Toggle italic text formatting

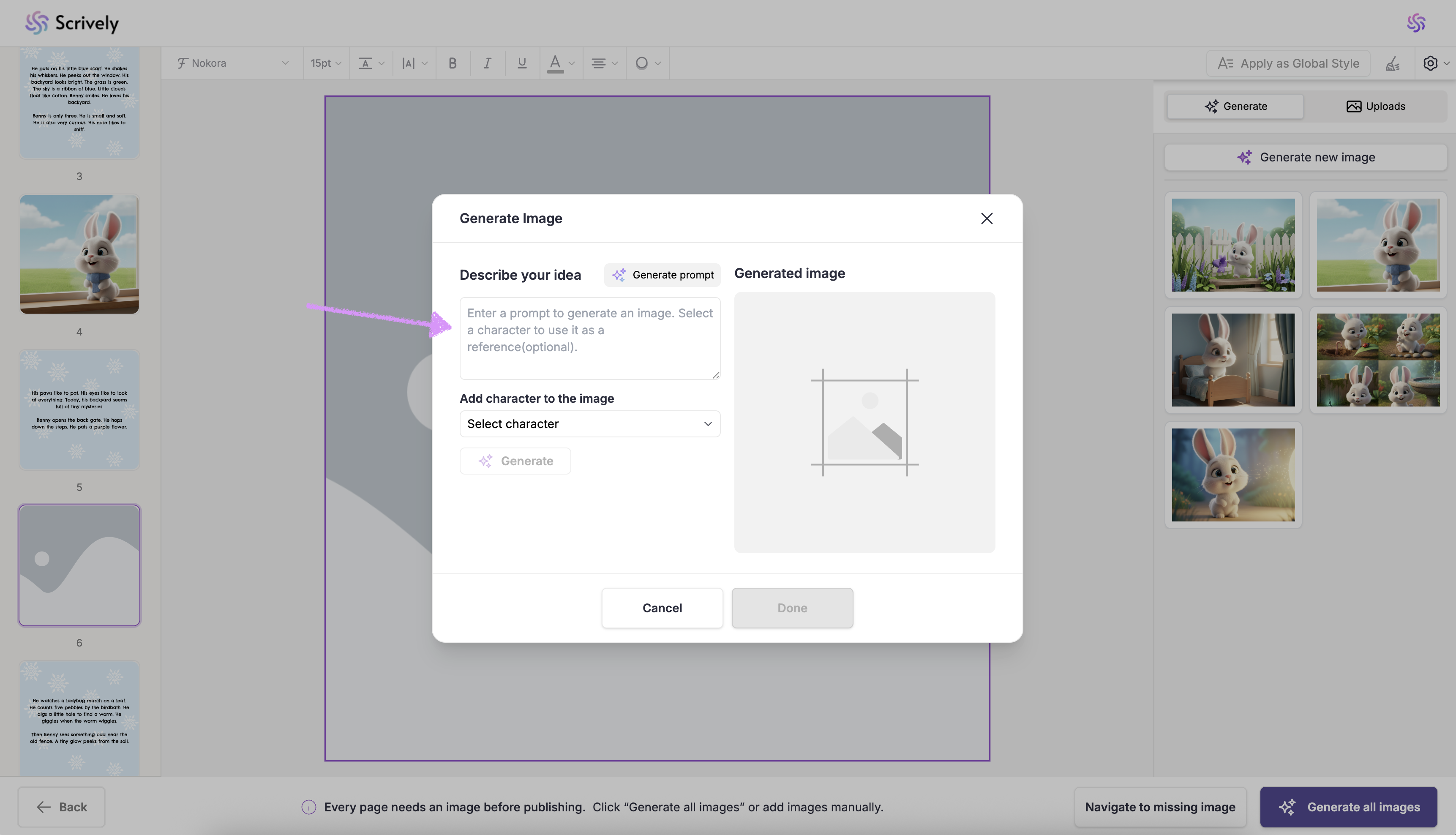pyautogui.click(x=487, y=63)
